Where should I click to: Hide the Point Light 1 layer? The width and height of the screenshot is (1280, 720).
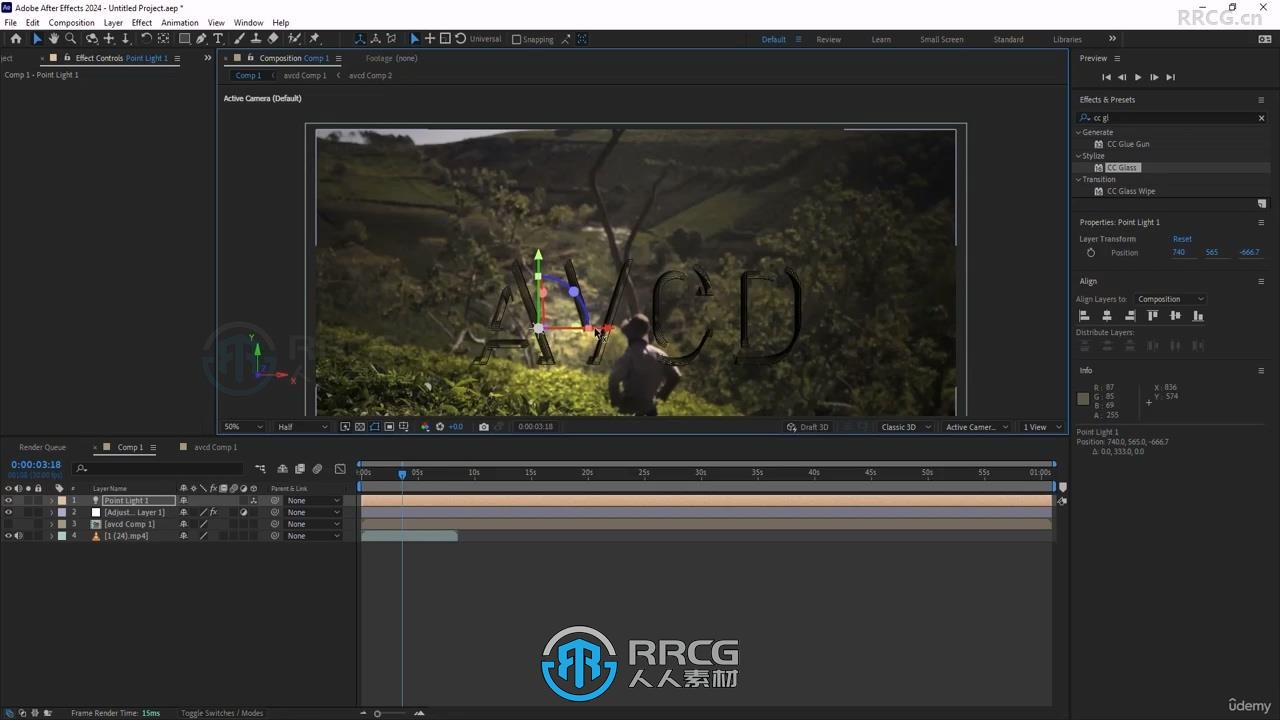pos(8,500)
